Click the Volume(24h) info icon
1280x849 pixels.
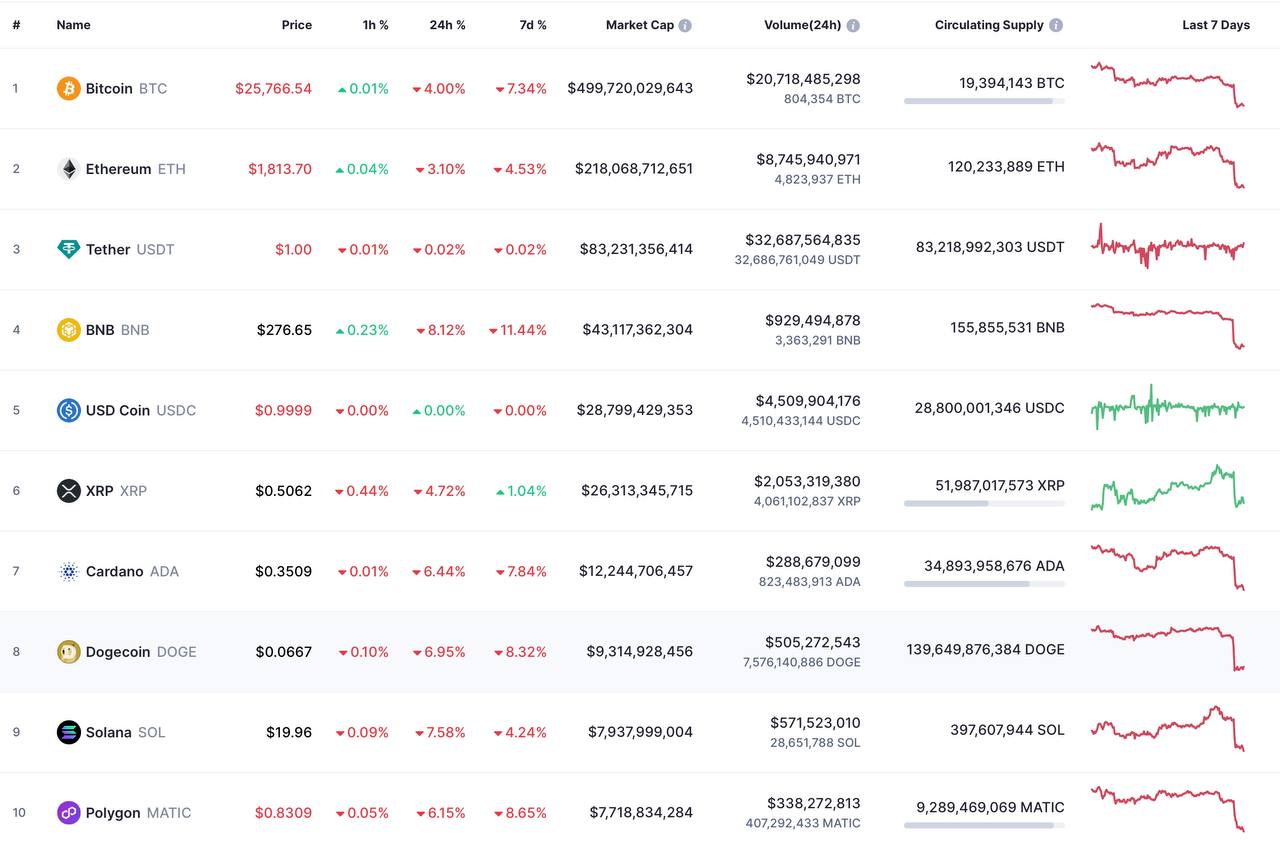click(853, 26)
